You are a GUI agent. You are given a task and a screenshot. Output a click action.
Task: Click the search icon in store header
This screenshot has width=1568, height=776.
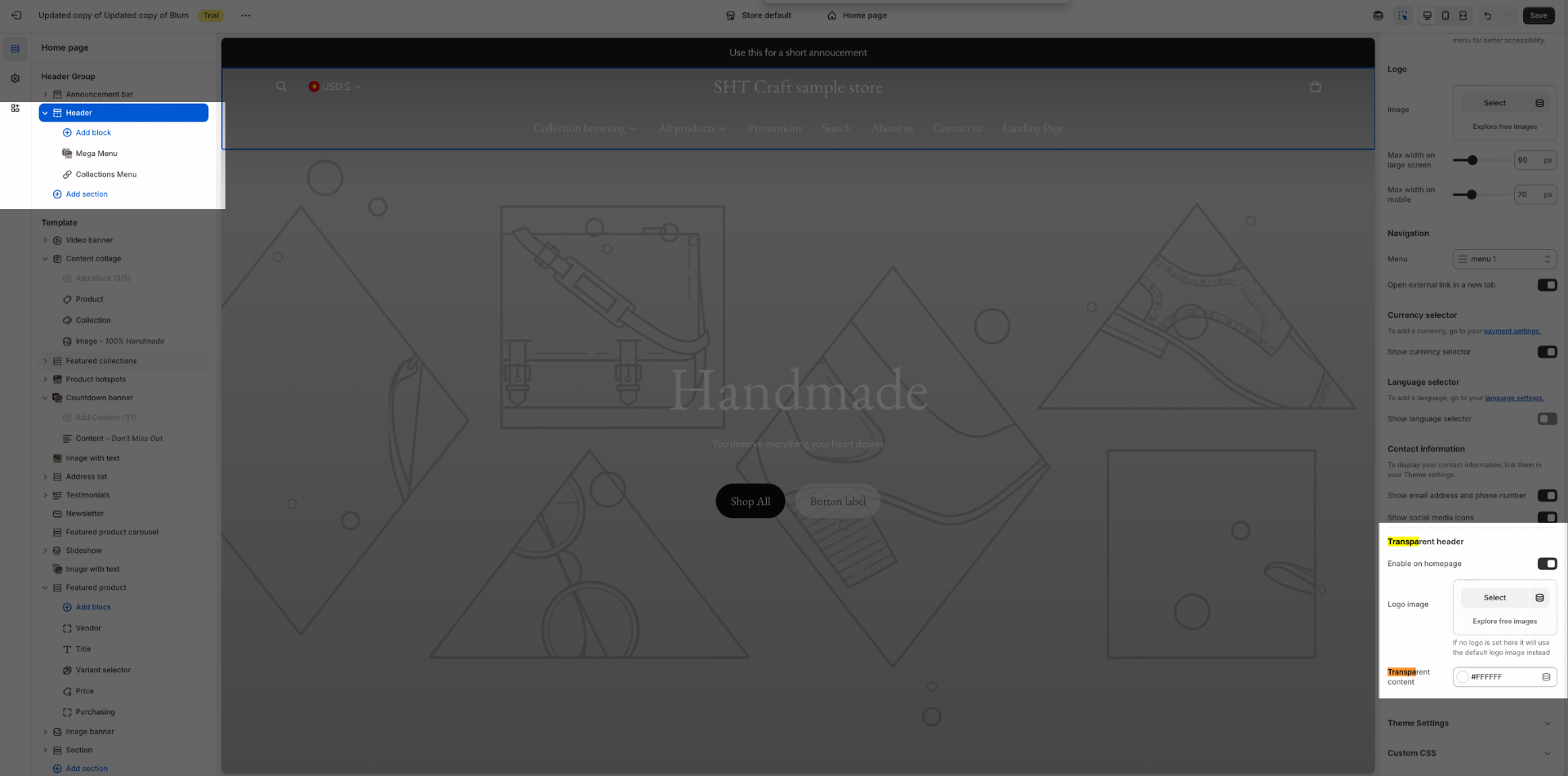pyautogui.click(x=281, y=87)
